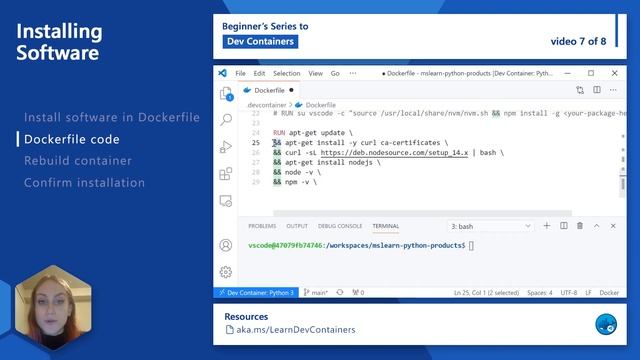640x360 pixels.
Task: Click the VS Code logo icon
Action: [222, 73]
